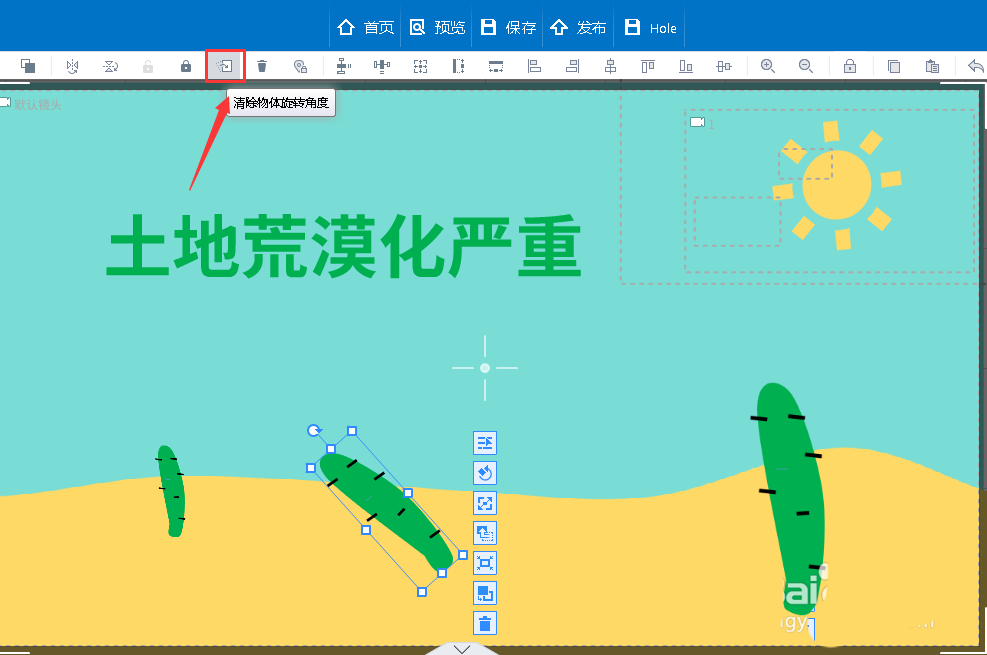Bring object forward via floating layer icon
The image size is (987, 655).
click(x=485, y=533)
